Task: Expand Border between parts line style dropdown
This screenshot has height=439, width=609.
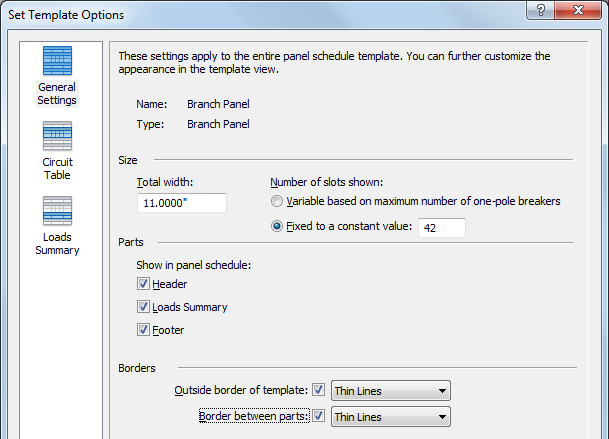Action: (x=391, y=416)
